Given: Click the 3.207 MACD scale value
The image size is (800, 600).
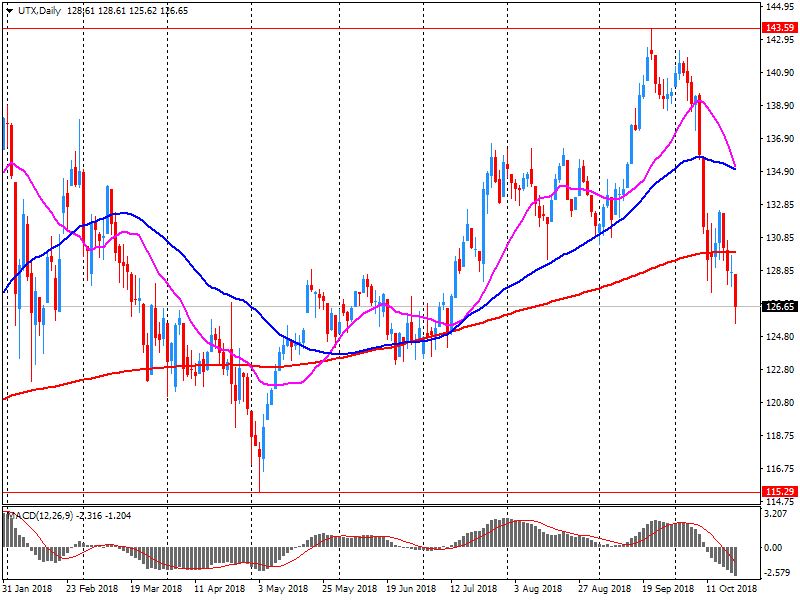Looking at the screenshot, I should pyautogui.click(x=776, y=514).
